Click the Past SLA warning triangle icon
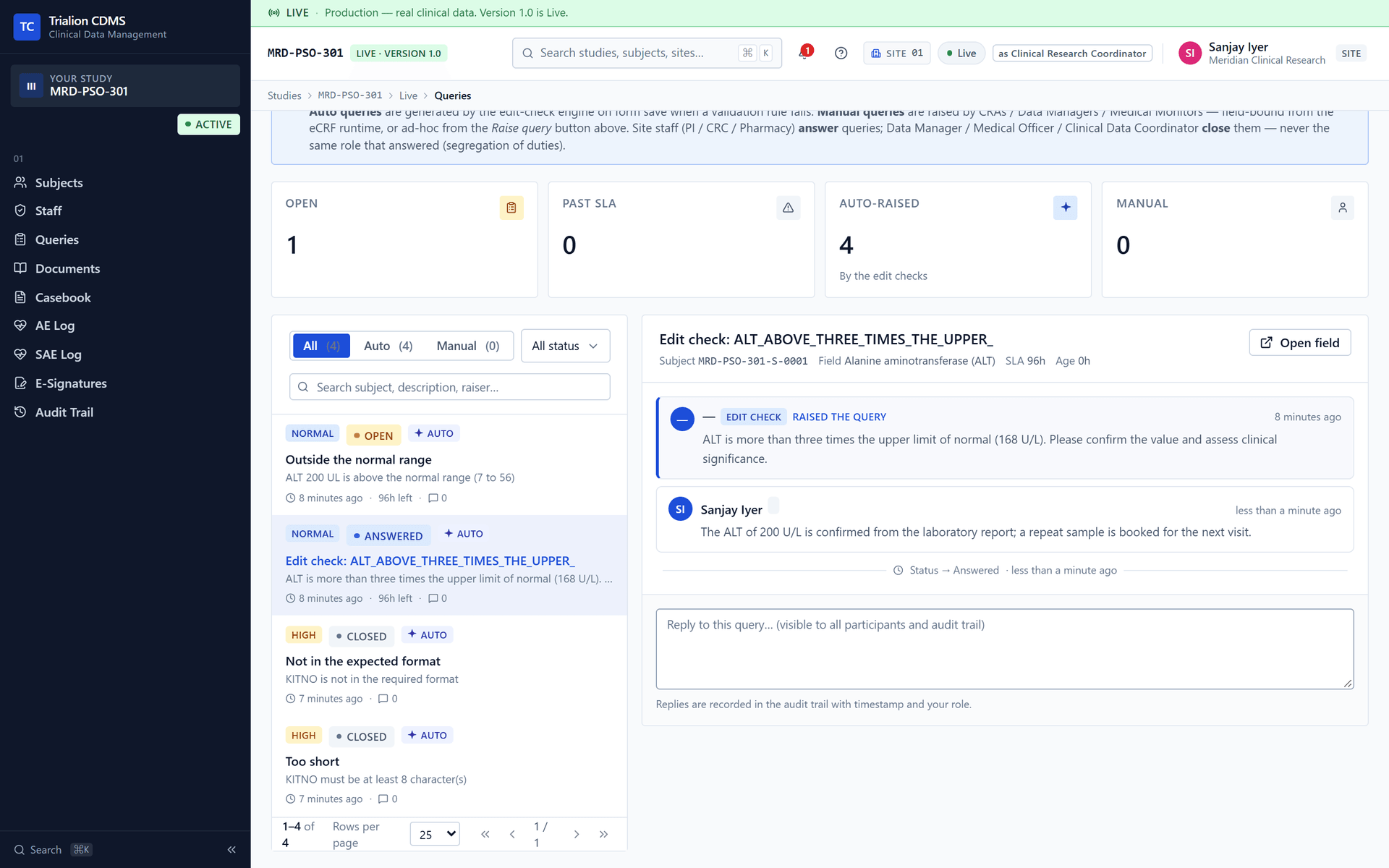The height and width of the screenshot is (868, 1389). [788, 208]
